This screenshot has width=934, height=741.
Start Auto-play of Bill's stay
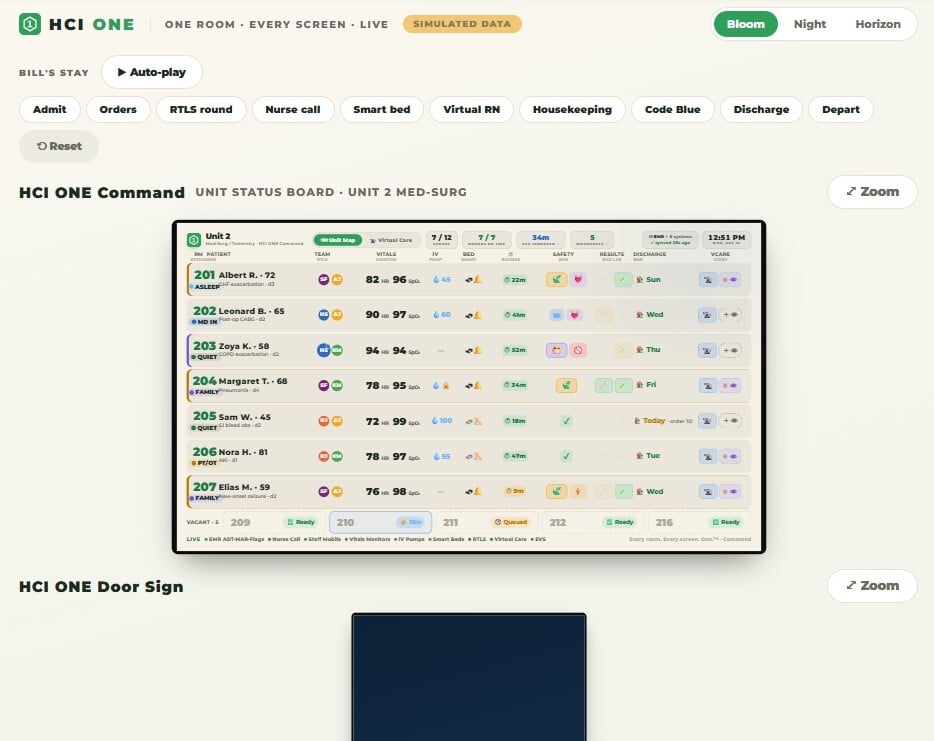(152, 72)
